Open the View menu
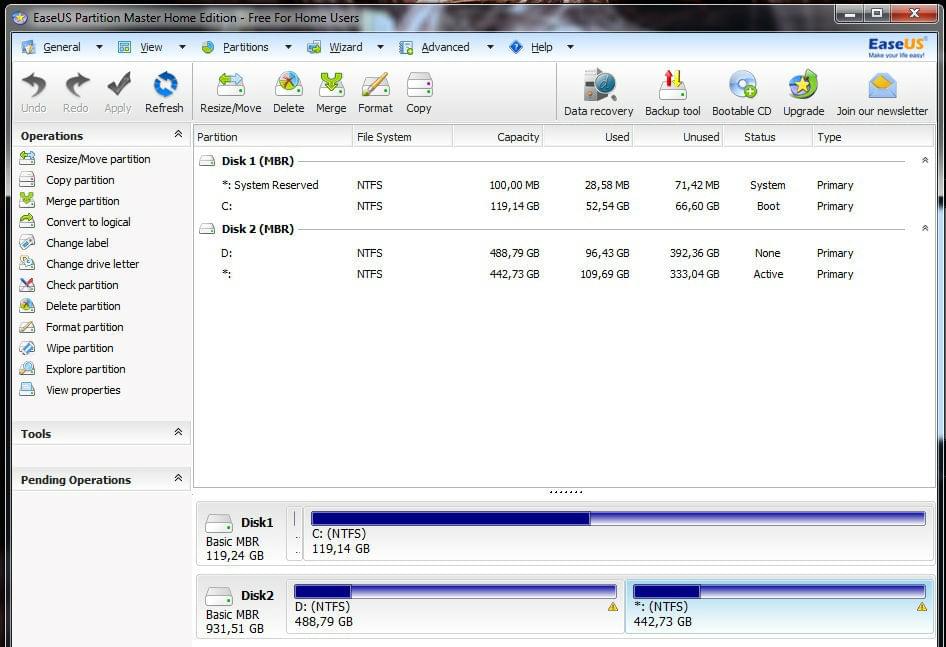Screen dimensions: 946x647 [151, 47]
